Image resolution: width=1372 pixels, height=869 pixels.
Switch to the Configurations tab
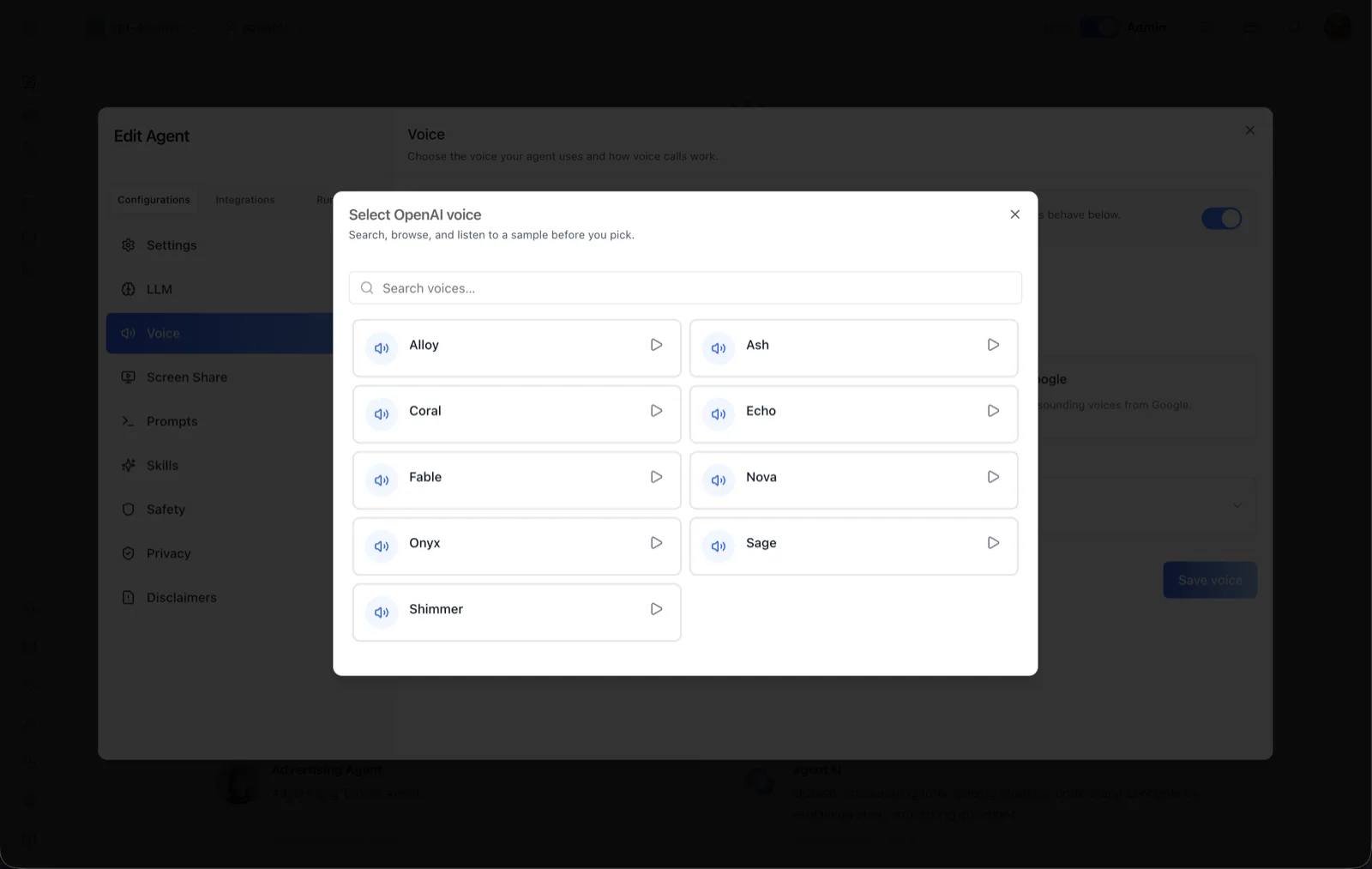153,200
